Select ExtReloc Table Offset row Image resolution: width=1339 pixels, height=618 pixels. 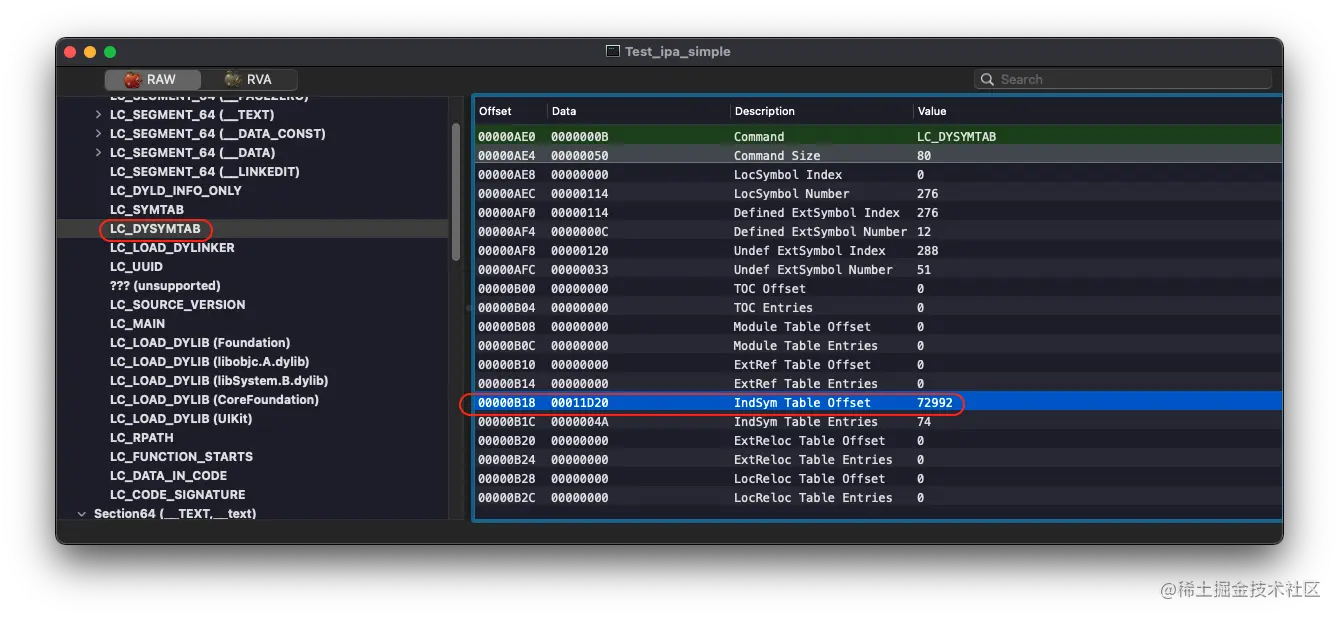878,440
